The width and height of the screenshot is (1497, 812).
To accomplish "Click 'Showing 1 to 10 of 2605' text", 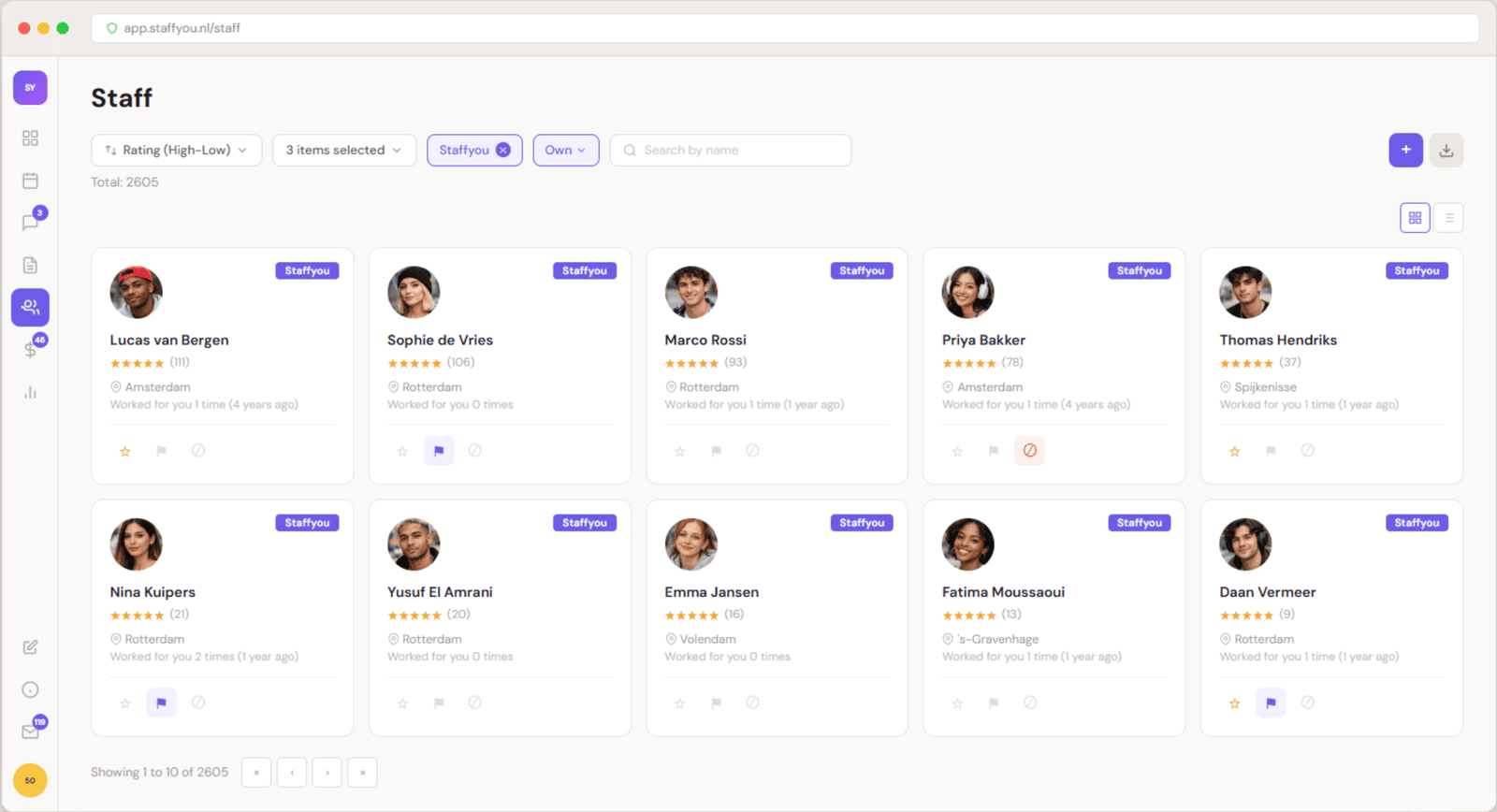I will (159, 773).
